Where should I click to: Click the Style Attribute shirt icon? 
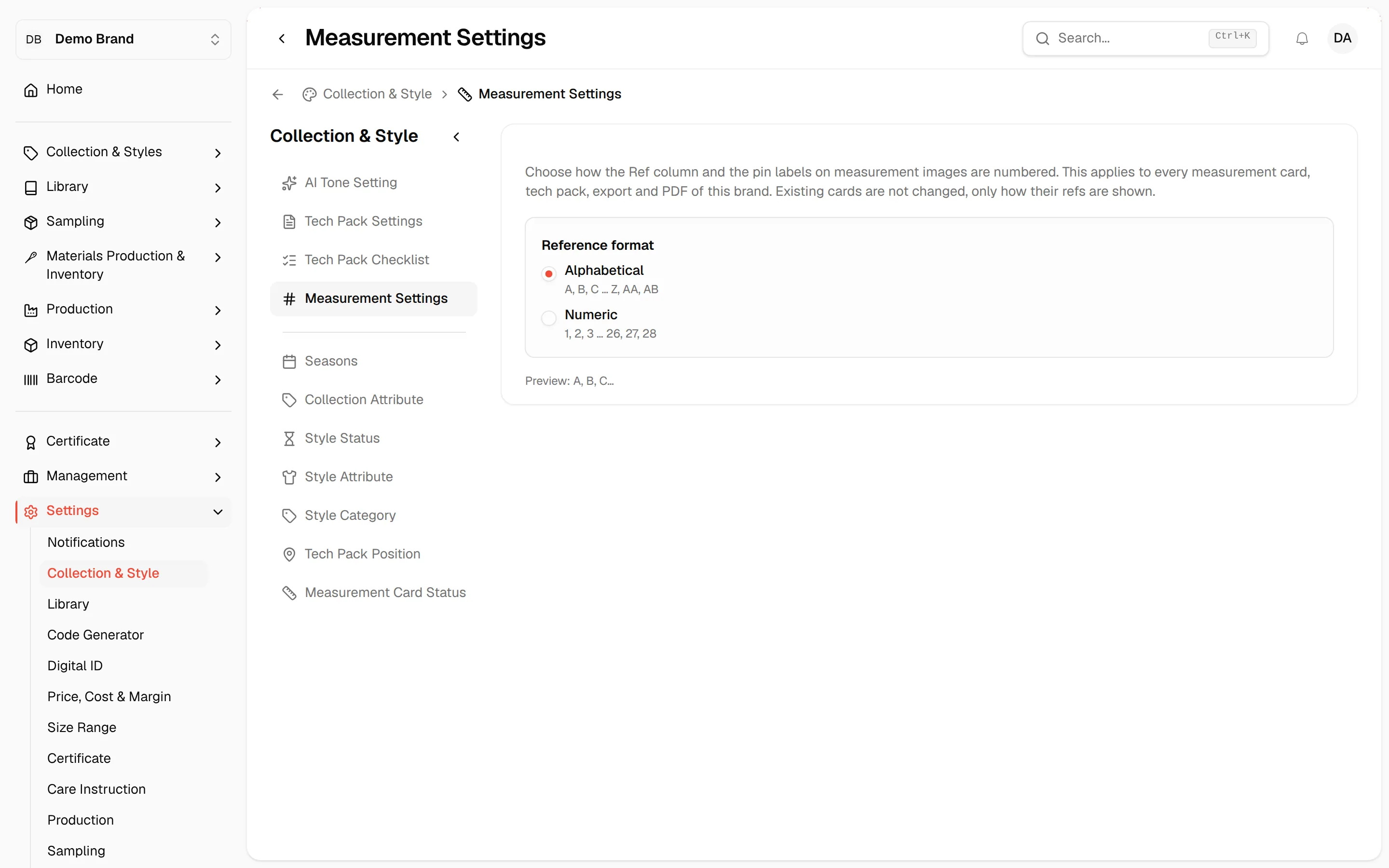pos(289,477)
